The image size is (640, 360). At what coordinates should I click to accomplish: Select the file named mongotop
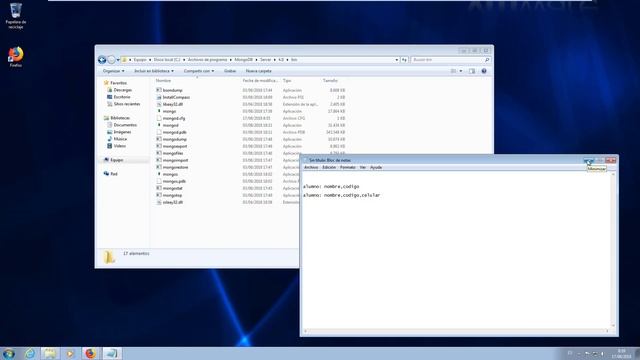coord(172,195)
